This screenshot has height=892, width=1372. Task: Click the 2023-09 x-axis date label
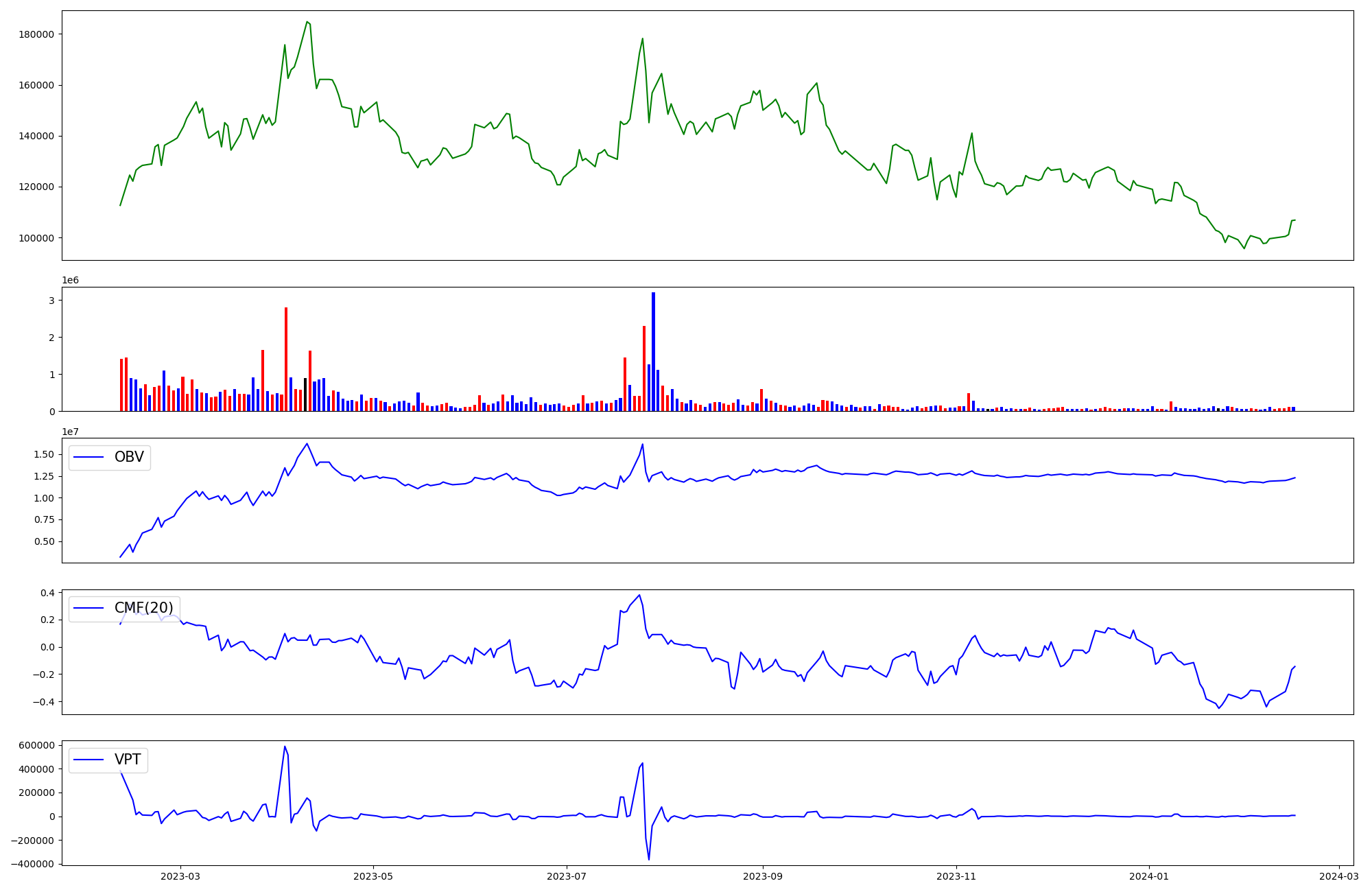tap(763, 876)
